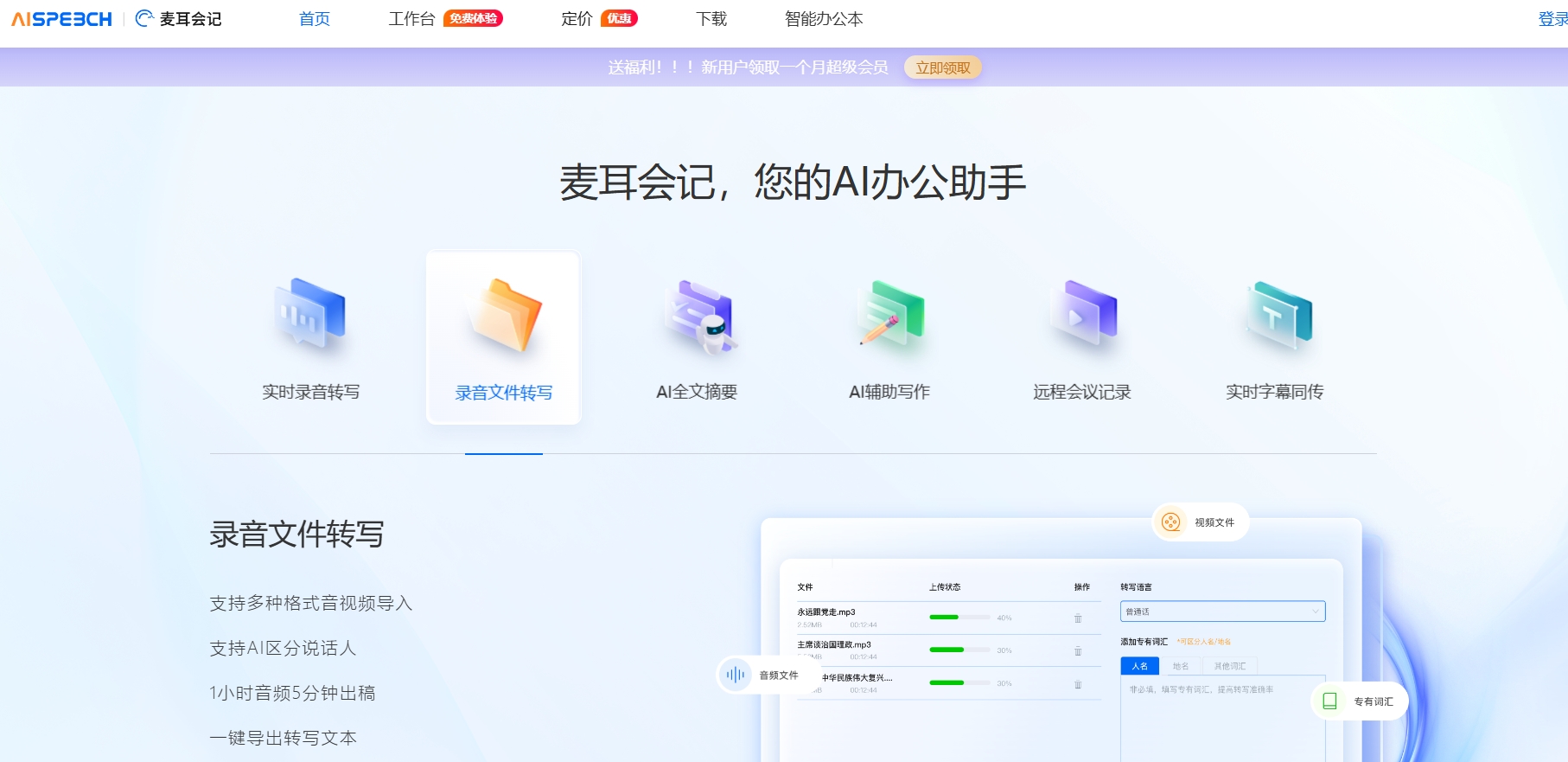Open the 转写语言 普通话 dropdown
Screen dimensions: 1568x762
(x=1222, y=612)
